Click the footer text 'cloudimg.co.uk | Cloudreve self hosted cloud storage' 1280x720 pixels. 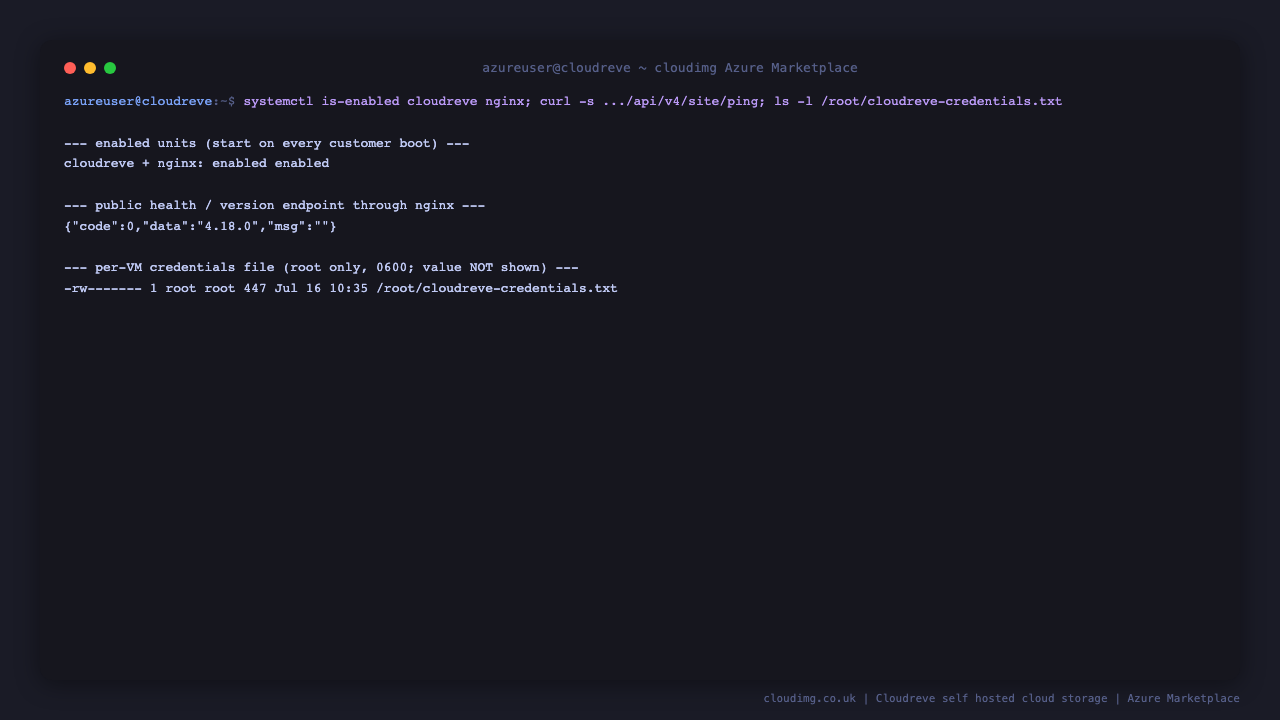tap(936, 698)
